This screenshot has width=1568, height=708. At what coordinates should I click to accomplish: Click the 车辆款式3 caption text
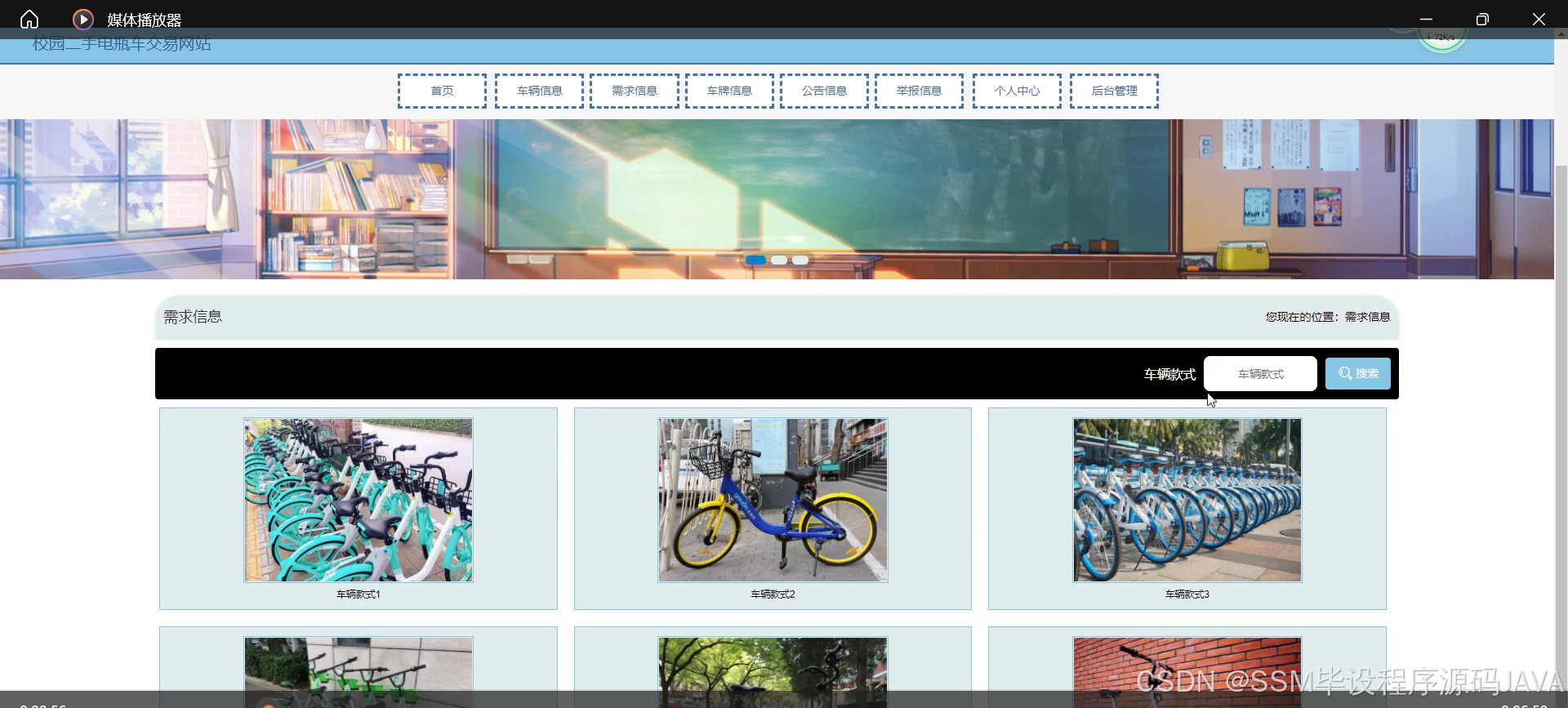(1187, 594)
